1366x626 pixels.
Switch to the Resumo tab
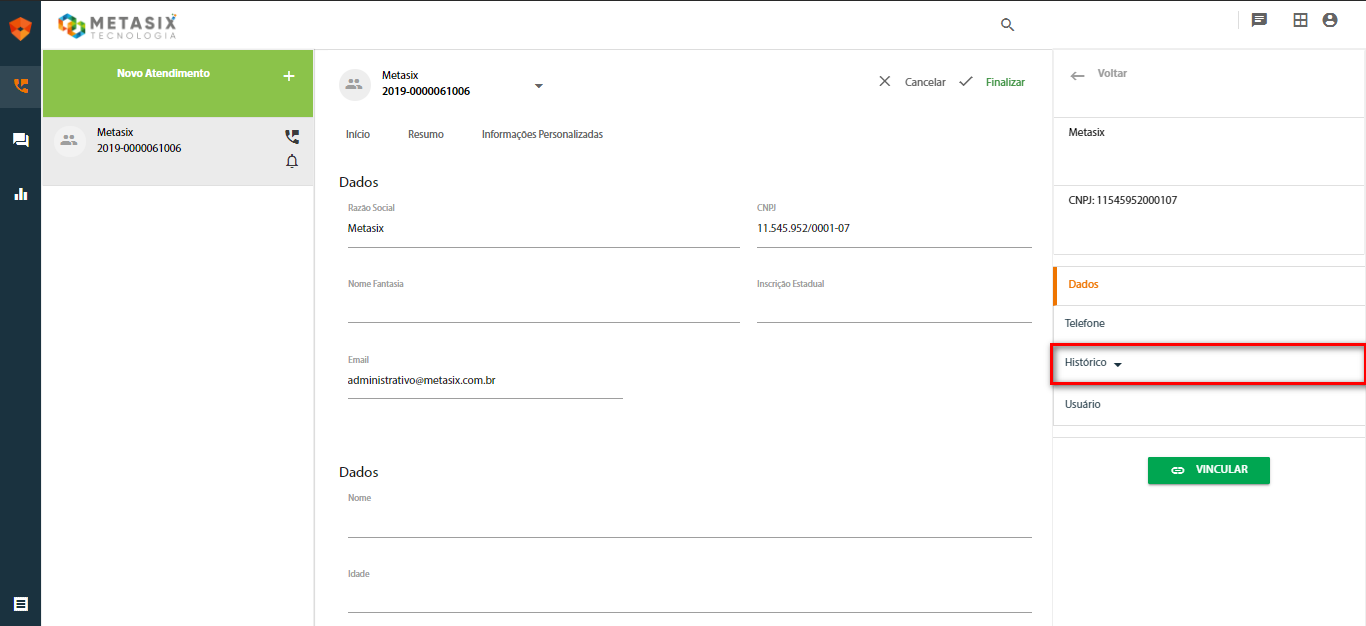point(426,134)
